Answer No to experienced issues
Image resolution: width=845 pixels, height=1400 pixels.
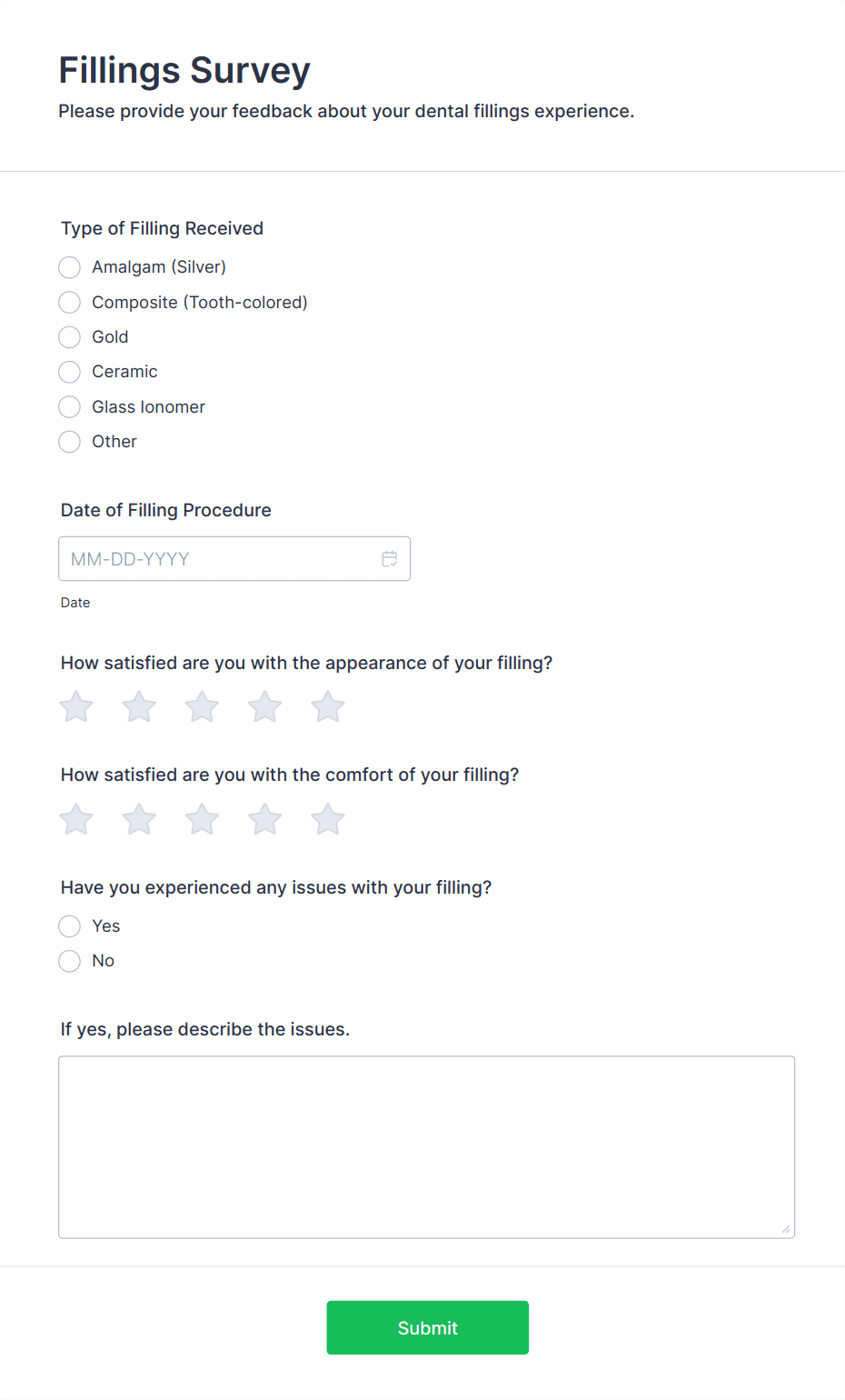pyautogui.click(x=70, y=961)
